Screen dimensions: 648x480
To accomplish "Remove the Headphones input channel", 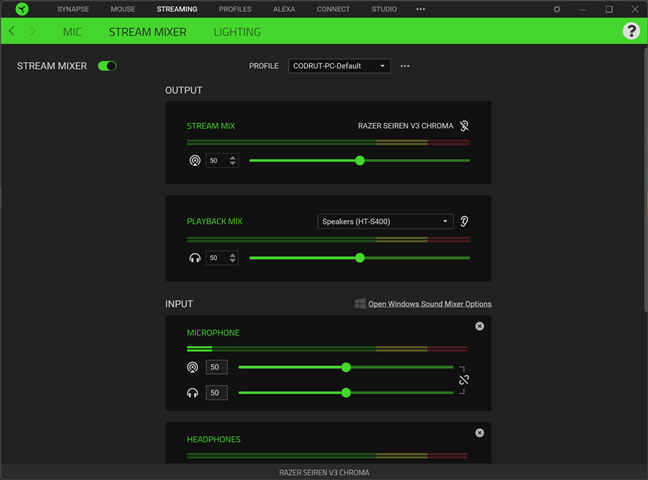I will [x=479, y=433].
